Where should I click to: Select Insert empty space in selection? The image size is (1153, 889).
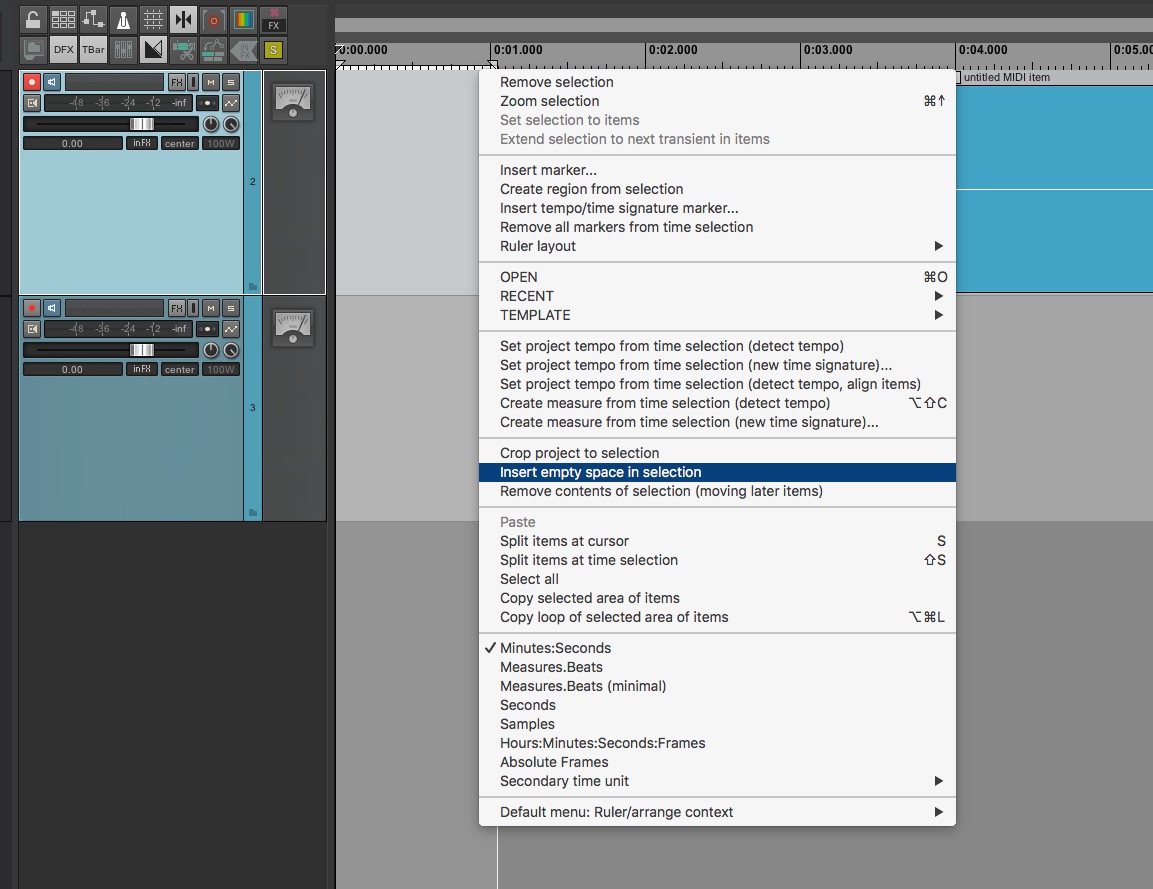[x=717, y=472]
